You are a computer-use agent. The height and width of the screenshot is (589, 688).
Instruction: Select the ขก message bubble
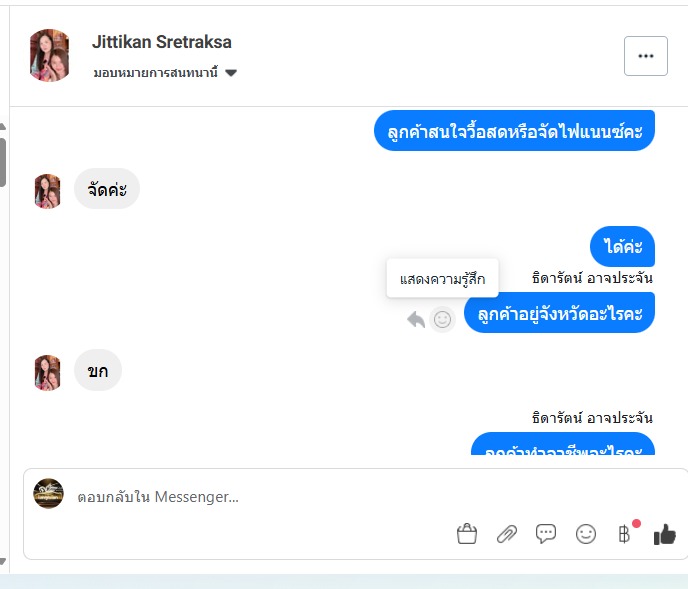click(98, 370)
